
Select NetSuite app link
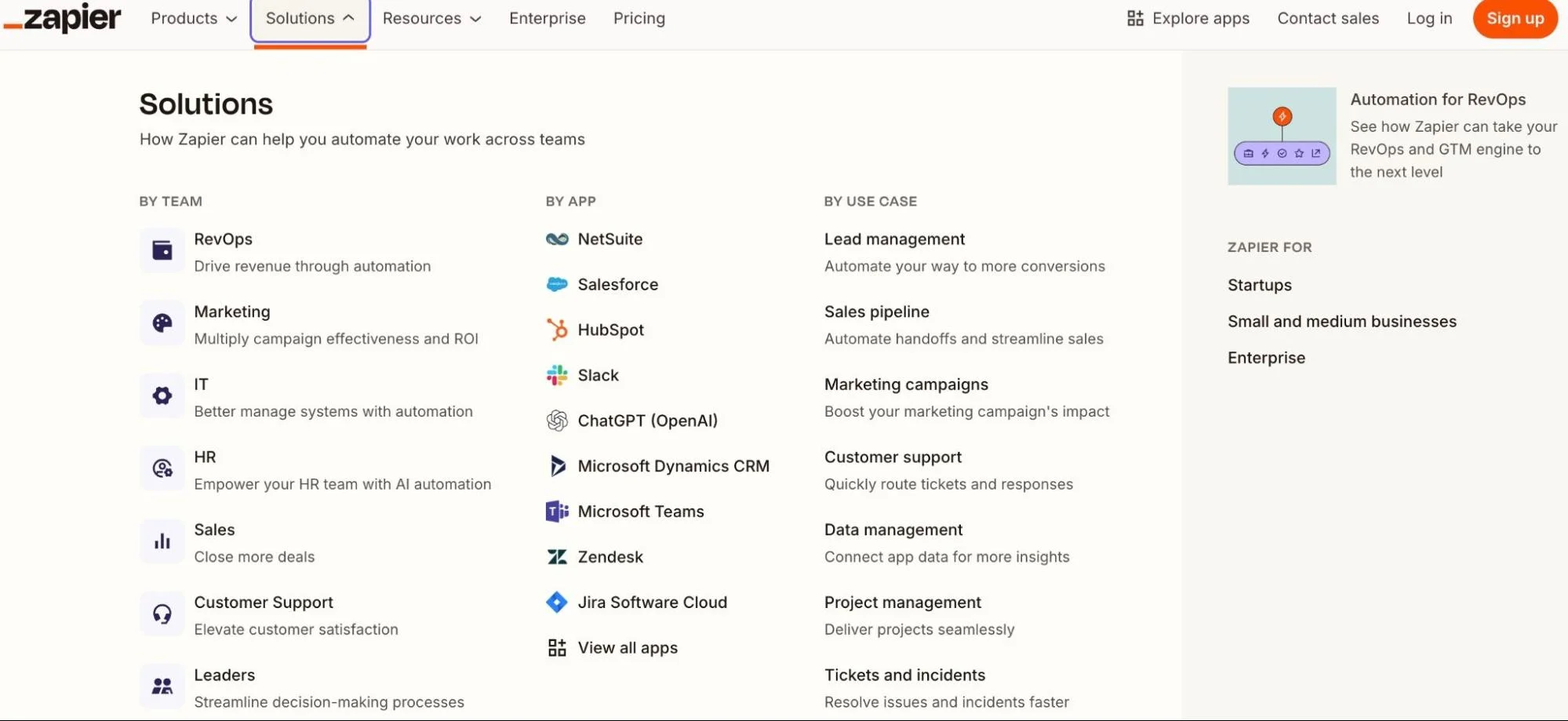[609, 239]
